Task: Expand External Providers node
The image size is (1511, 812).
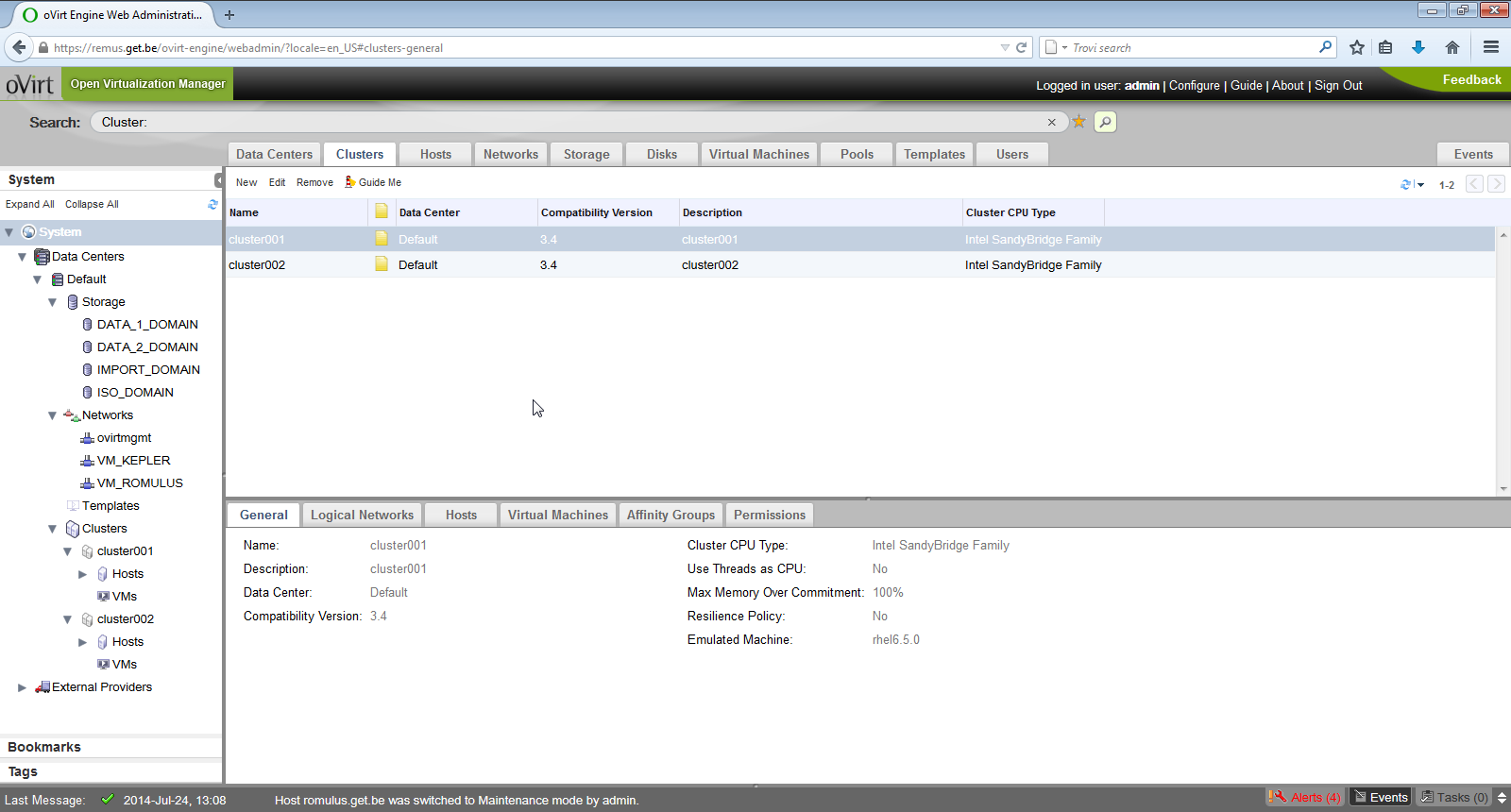Action: 23,687
